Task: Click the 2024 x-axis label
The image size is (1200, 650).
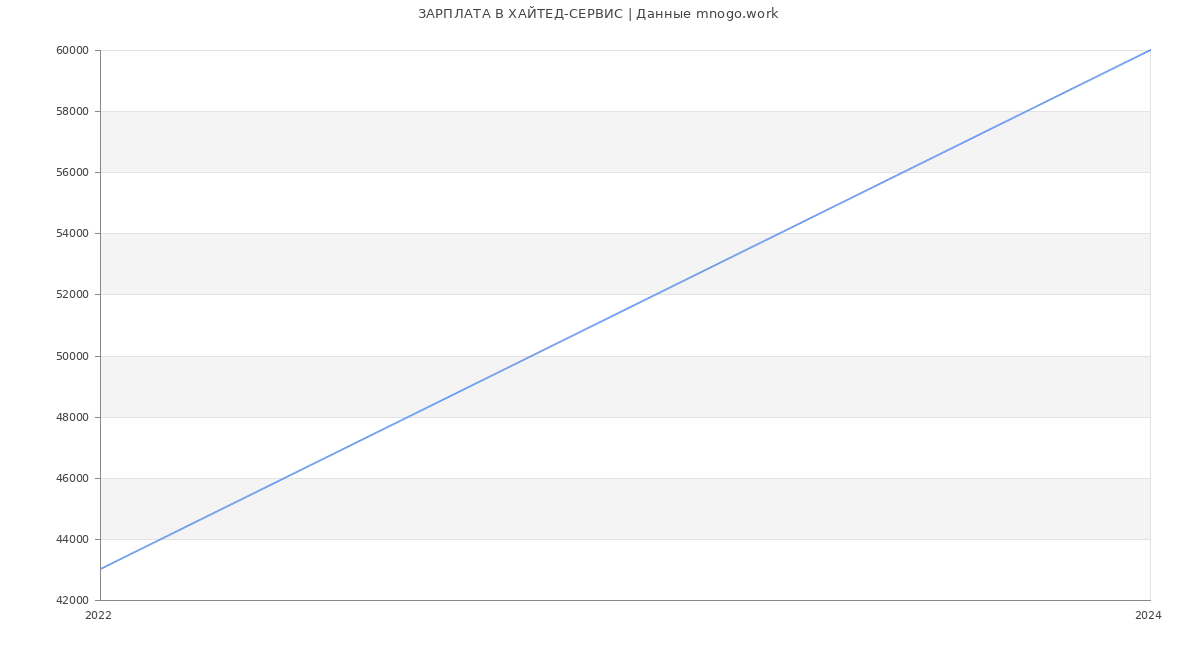Action: [1148, 615]
